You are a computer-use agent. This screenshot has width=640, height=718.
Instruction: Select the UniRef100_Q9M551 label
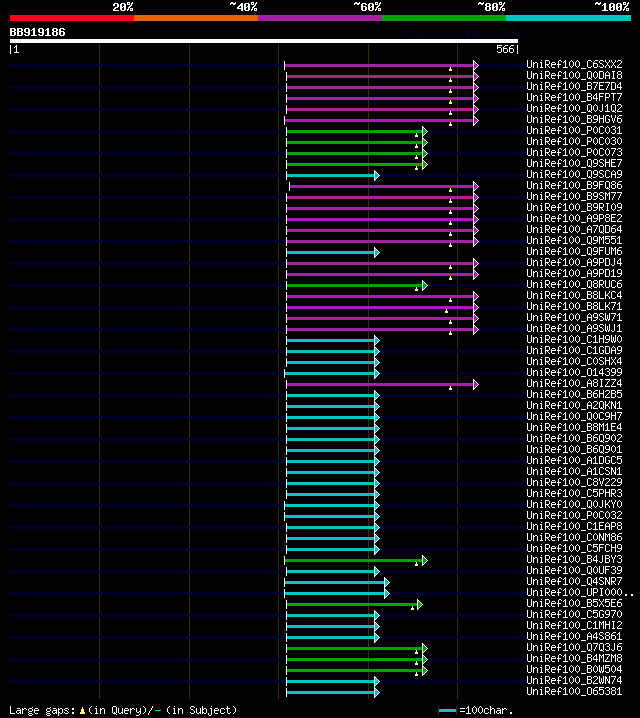point(574,240)
